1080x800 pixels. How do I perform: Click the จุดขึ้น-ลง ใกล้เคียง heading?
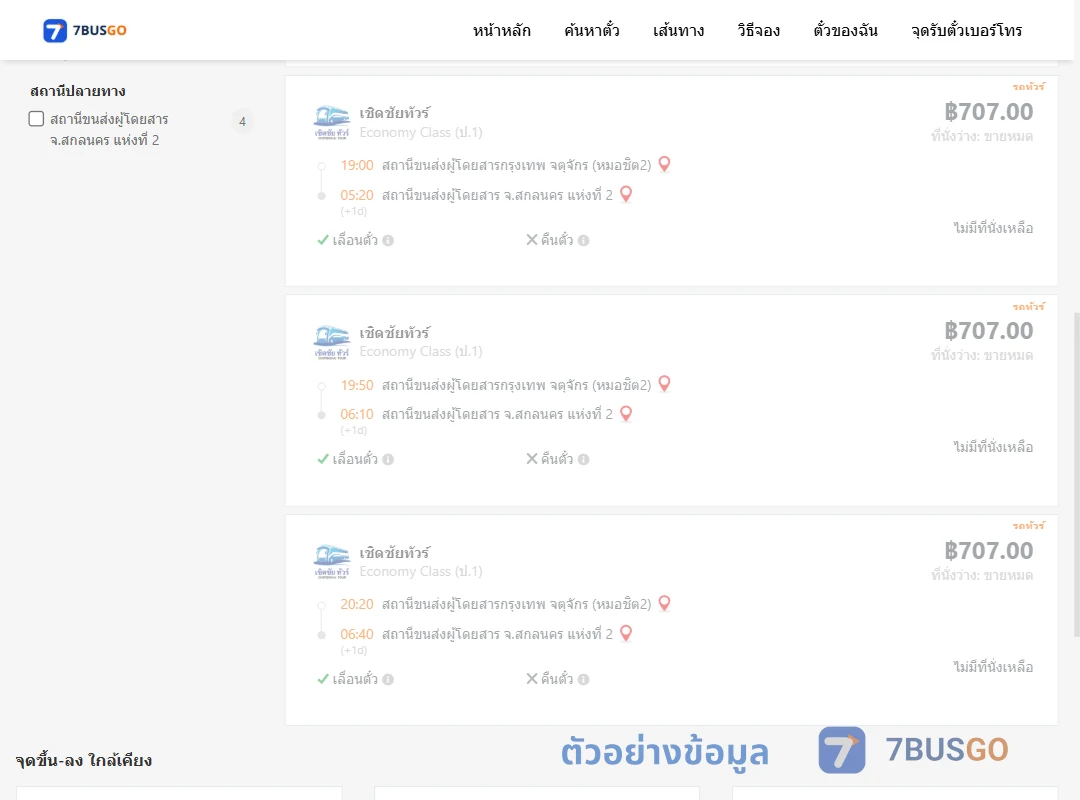point(84,760)
